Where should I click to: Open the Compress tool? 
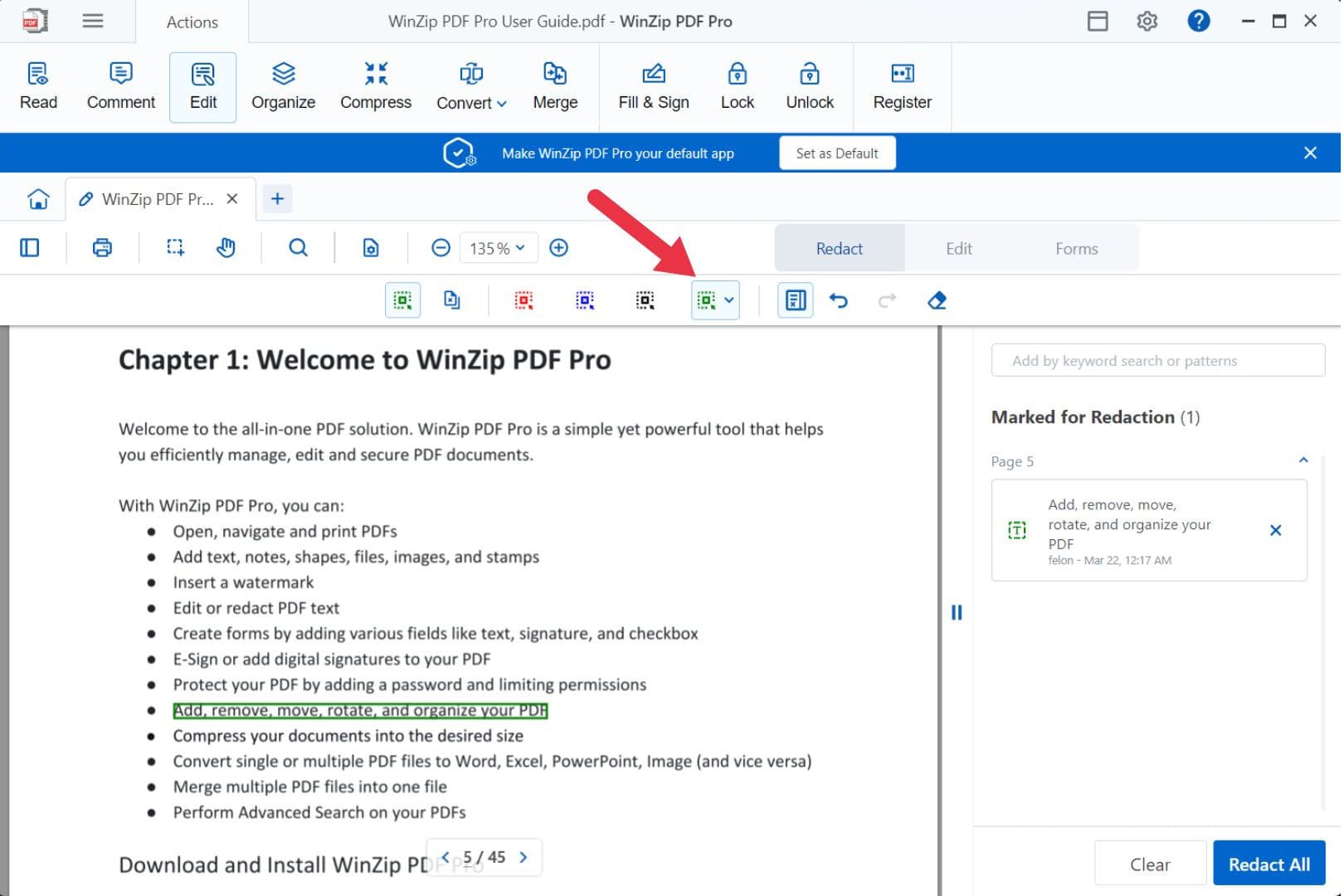(376, 86)
